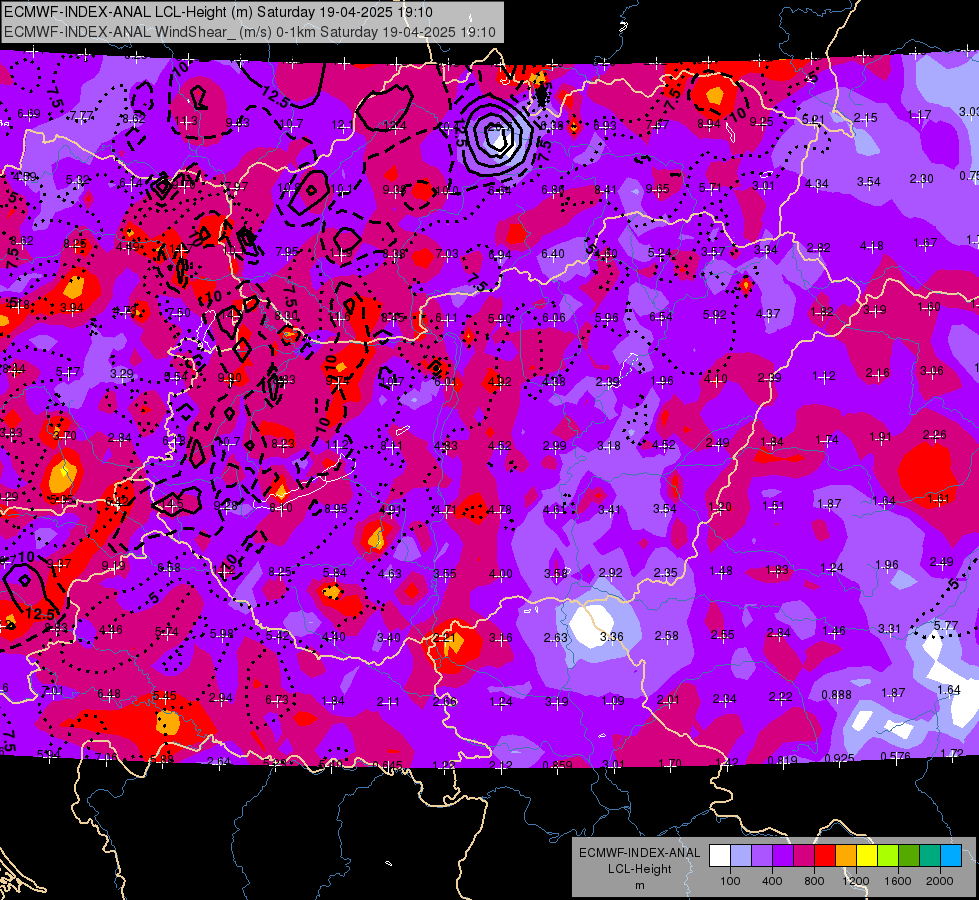Viewport: 979px width, 900px height.
Task: Click the grid value 8.94
Action: [709, 124]
